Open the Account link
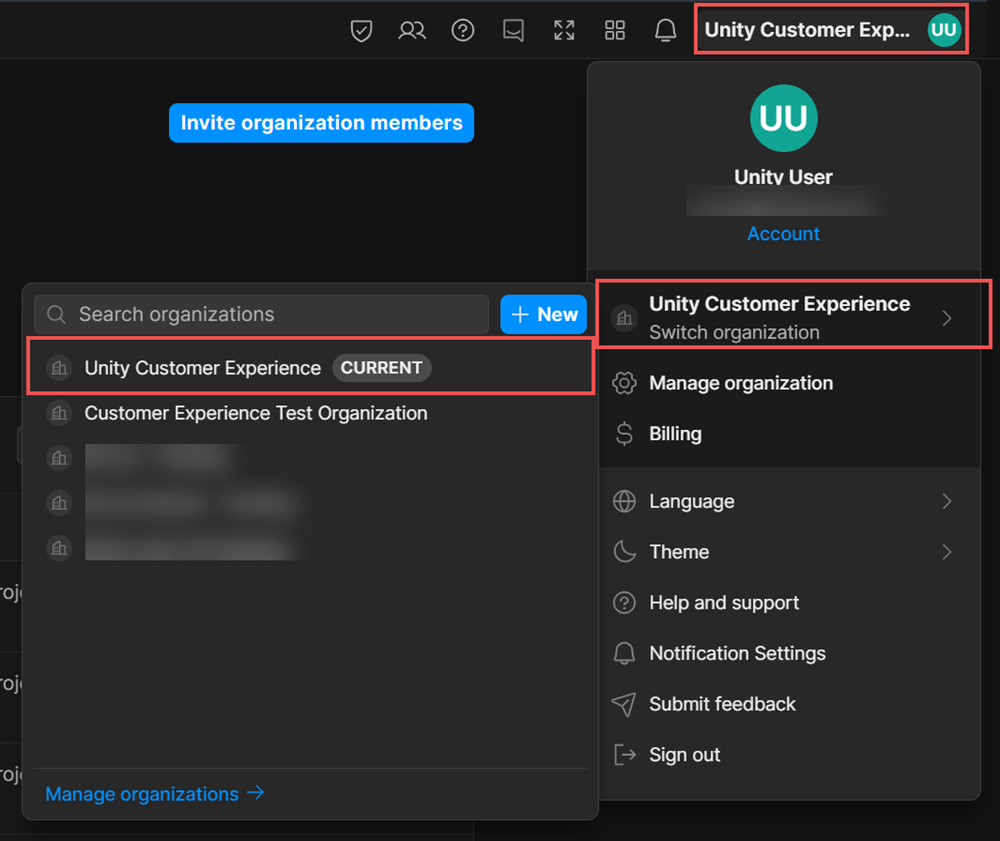 click(783, 234)
